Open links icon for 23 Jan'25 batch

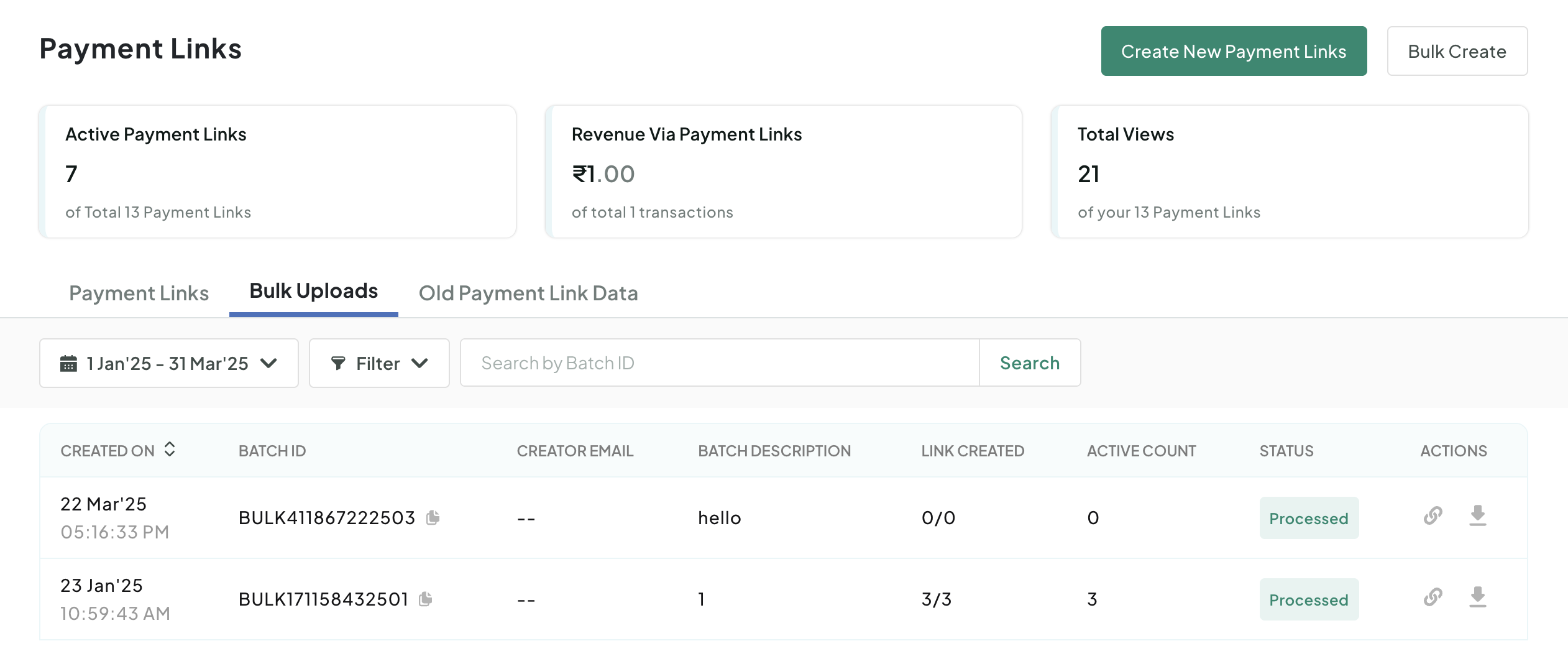[1433, 597]
